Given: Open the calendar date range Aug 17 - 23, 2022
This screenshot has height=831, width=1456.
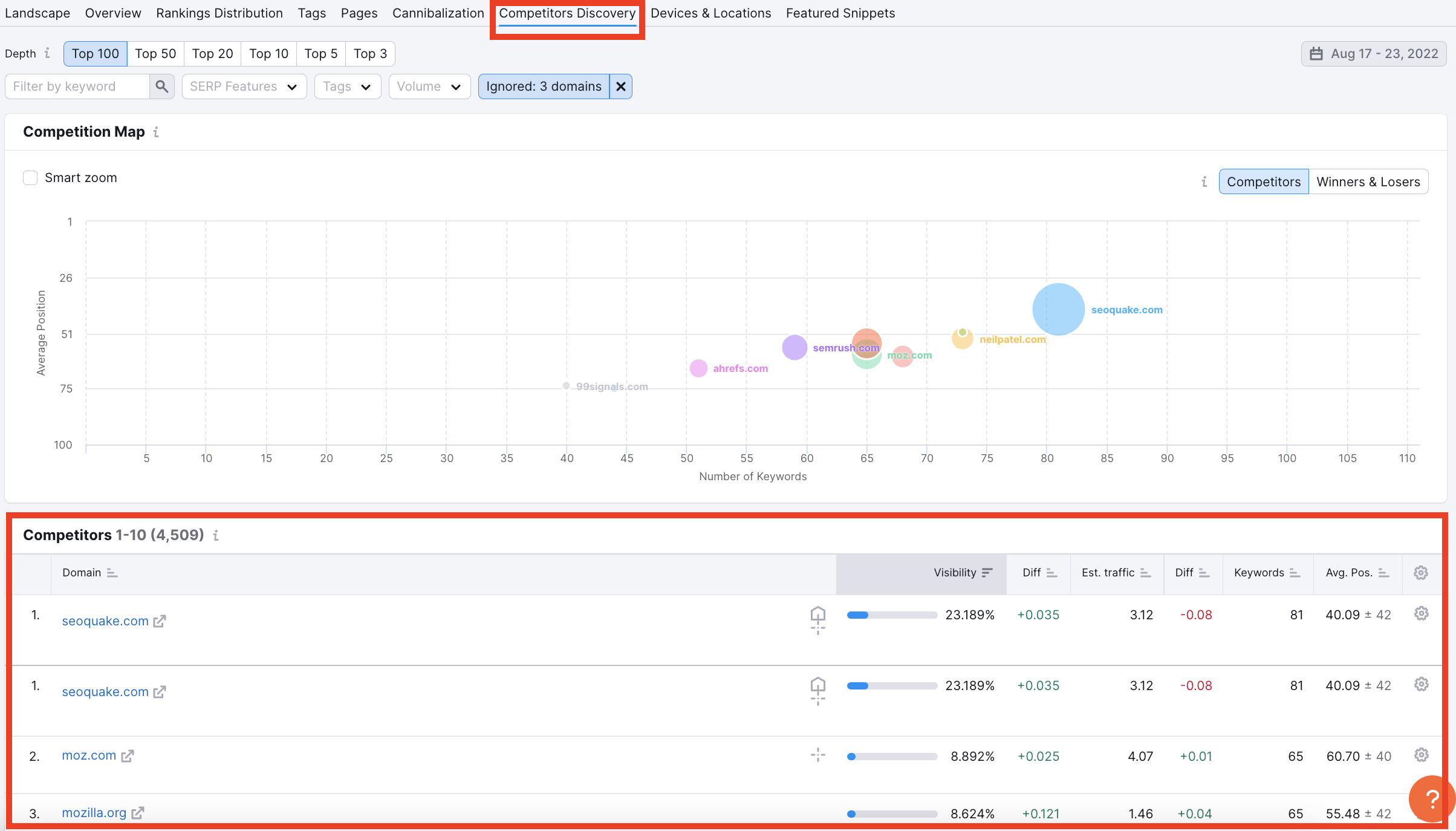Looking at the screenshot, I should coord(1373,53).
